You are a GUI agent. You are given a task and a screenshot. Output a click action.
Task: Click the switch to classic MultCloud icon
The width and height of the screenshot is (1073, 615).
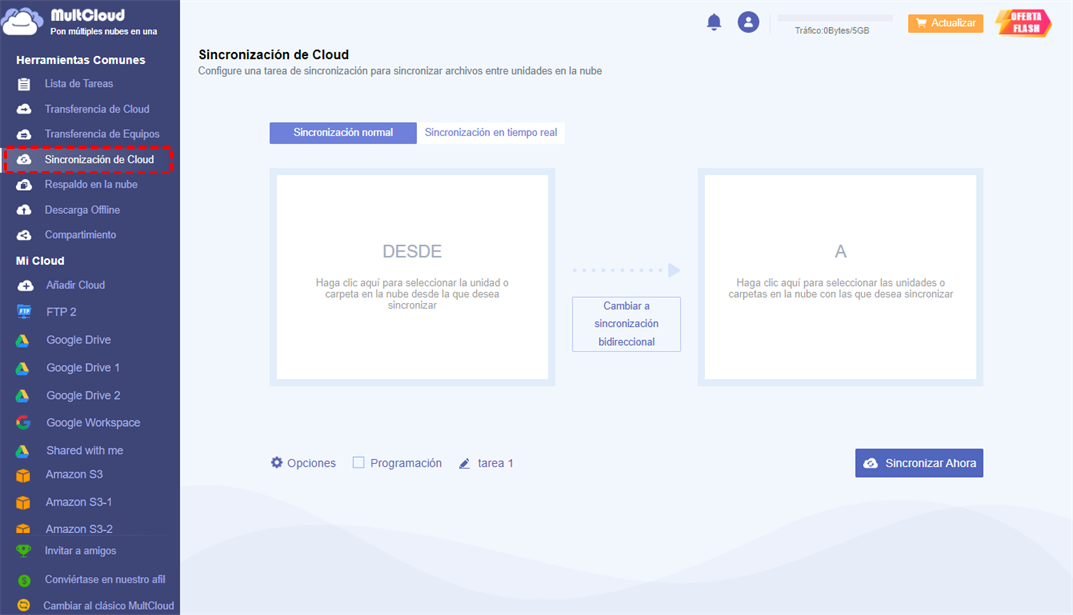tap(23, 605)
